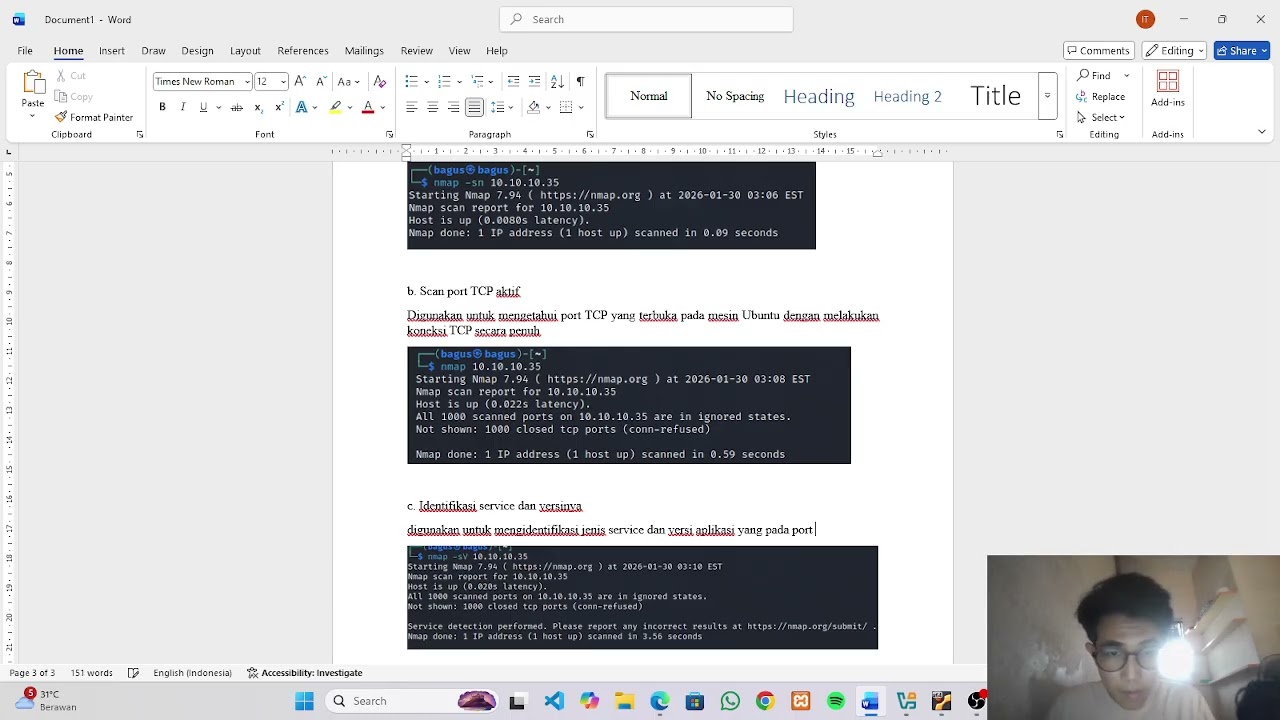Click the nmap -sV terminal screenshot
Screen dimensions: 1280x720
click(642, 597)
